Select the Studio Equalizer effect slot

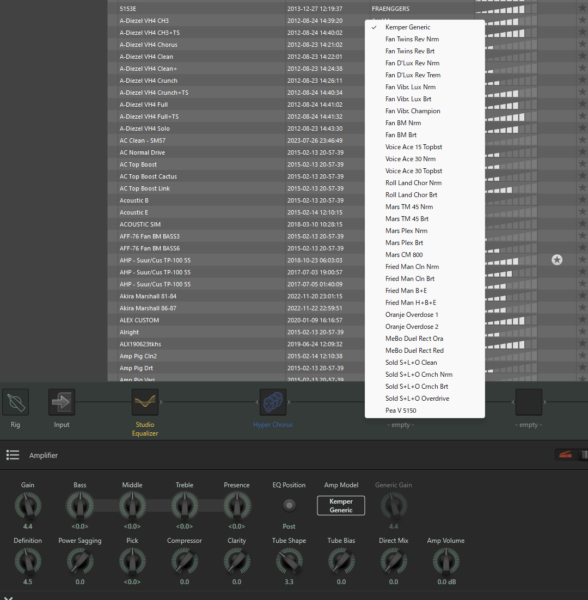(x=145, y=402)
